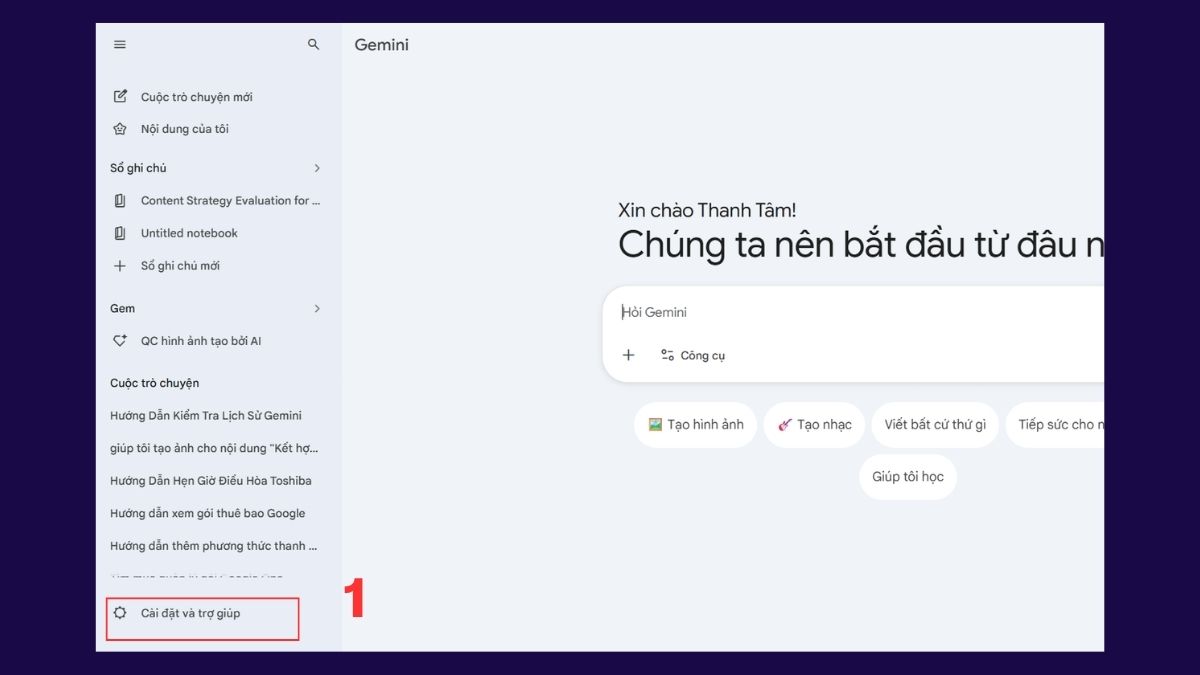Click the icon beside Nội dung của tôi
This screenshot has width=1200, height=675.
point(120,129)
